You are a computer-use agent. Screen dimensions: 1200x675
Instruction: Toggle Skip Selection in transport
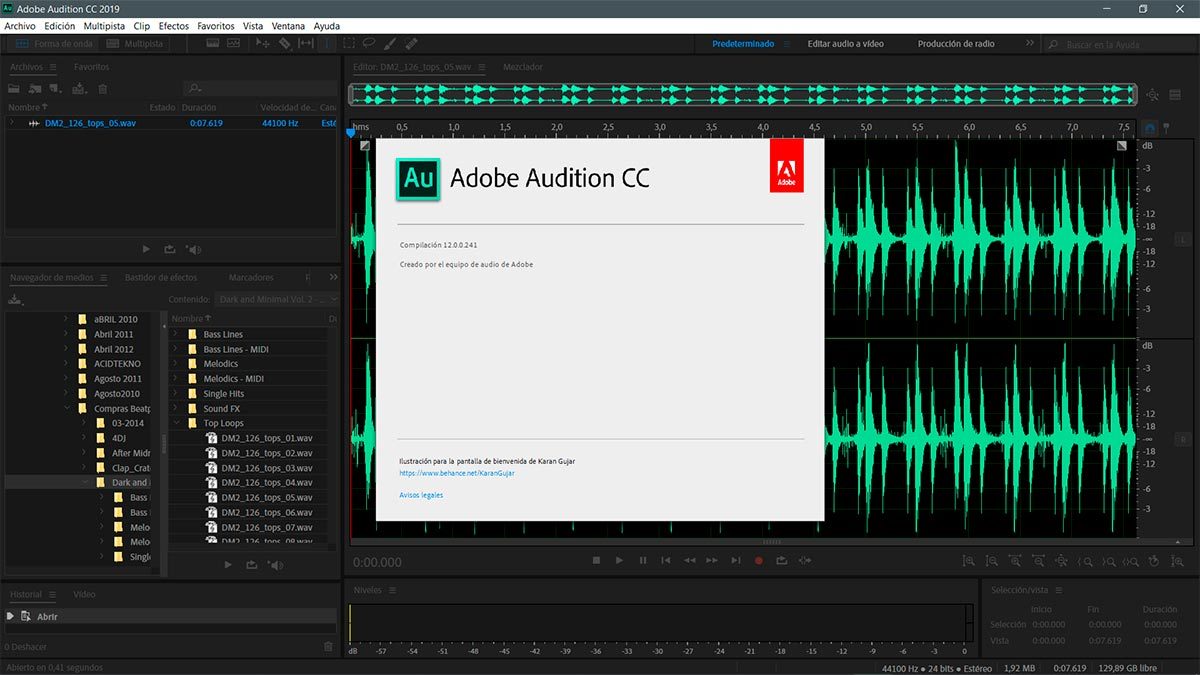tap(806, 561)
